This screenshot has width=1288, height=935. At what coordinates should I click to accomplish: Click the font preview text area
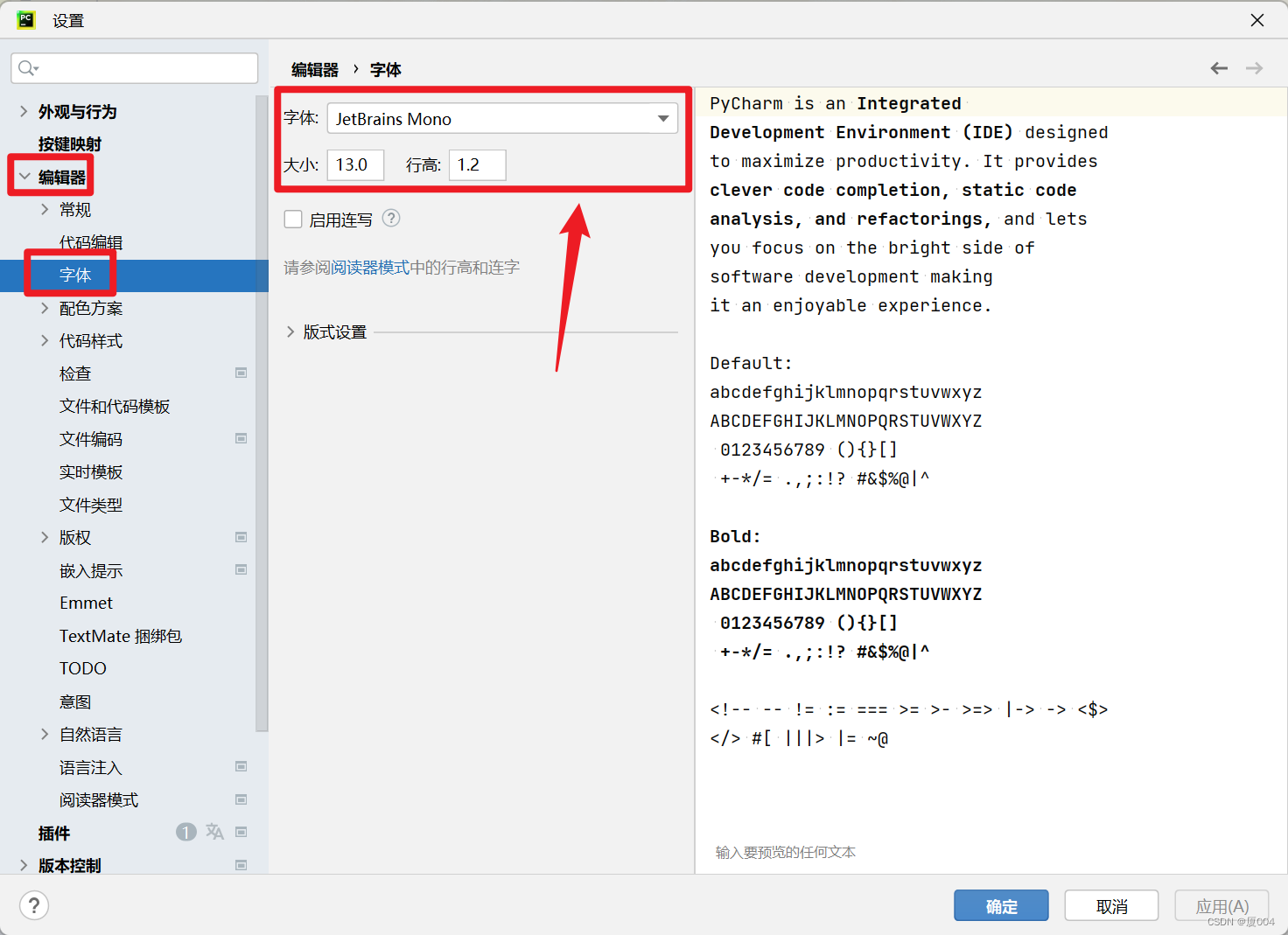pyautogui.click(x=991, y=479)
